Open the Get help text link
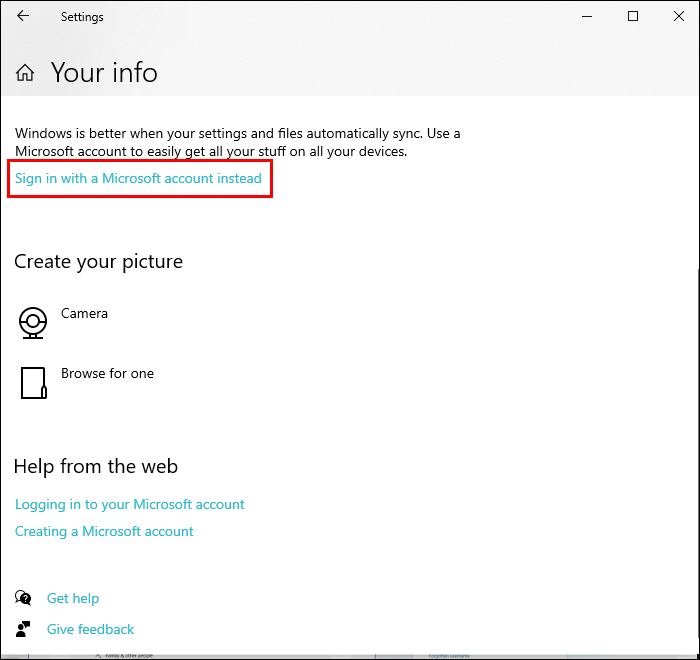Viewport: 700px width, 660px height. tap(73, 598)
